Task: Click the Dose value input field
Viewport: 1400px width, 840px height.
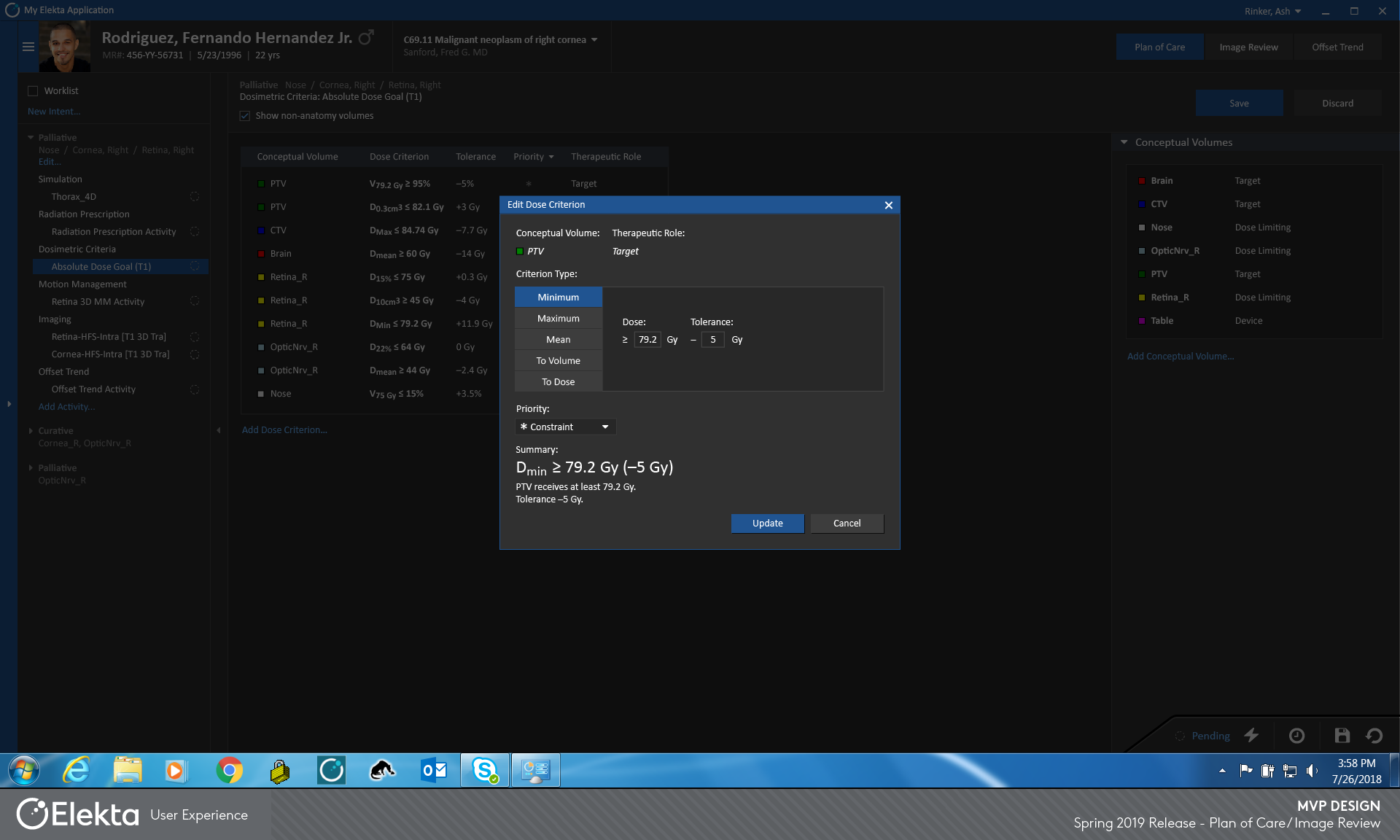Action: pyautogui.click(x=647, y=339)
